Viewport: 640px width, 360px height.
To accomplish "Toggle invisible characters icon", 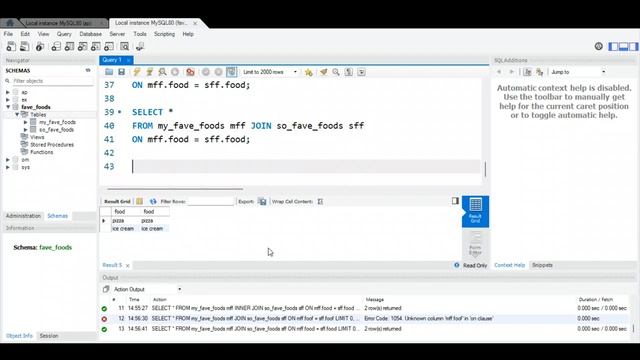I will click(349, 72).
